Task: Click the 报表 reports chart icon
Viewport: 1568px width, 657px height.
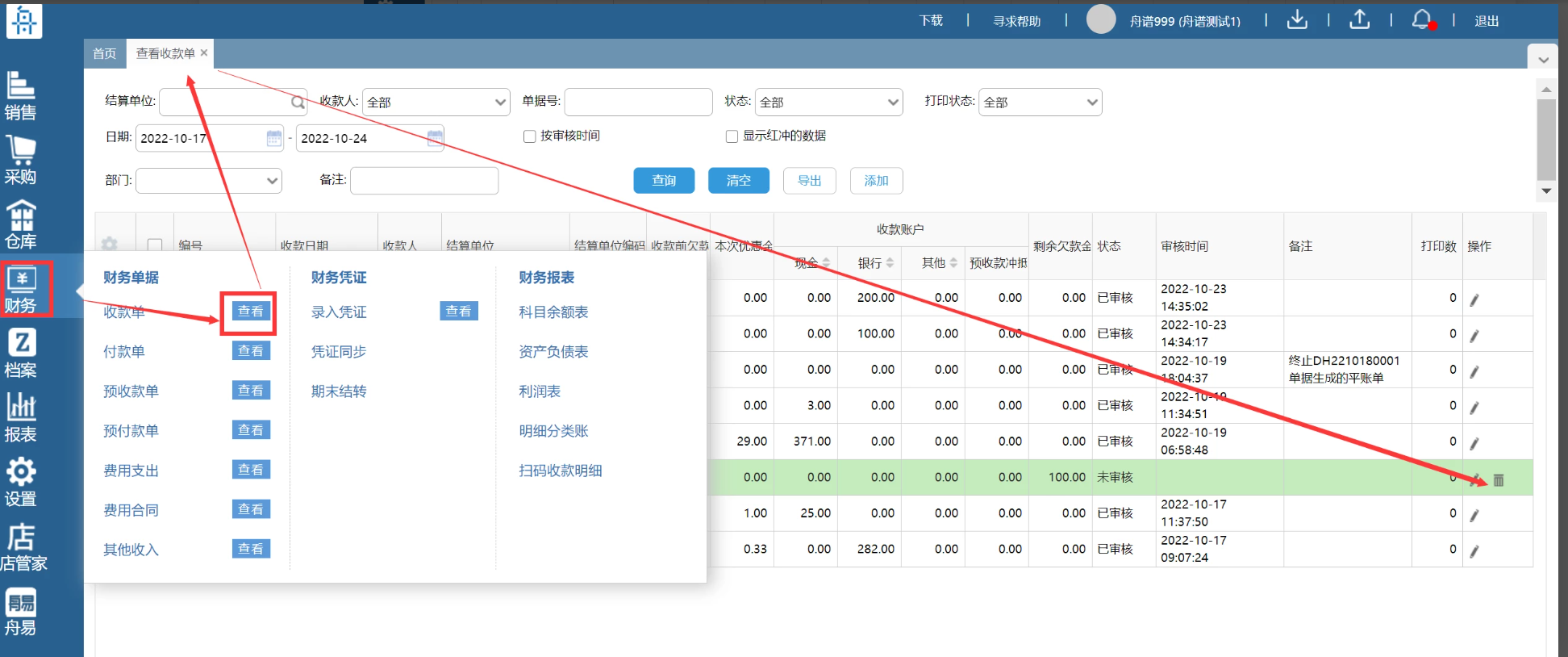Action: [x=21, y=416]
